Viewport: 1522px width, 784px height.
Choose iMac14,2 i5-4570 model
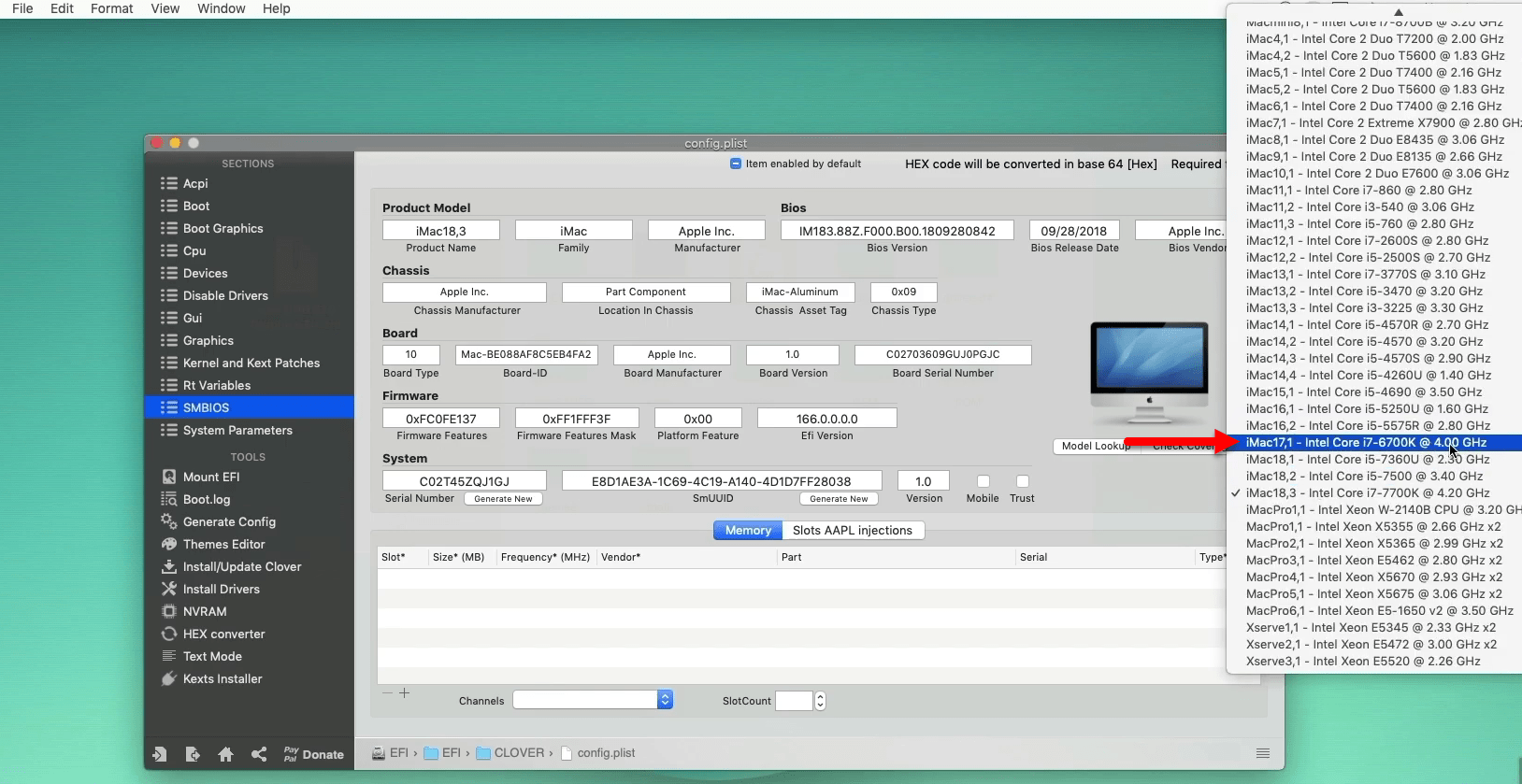[x=1374, y=341]
